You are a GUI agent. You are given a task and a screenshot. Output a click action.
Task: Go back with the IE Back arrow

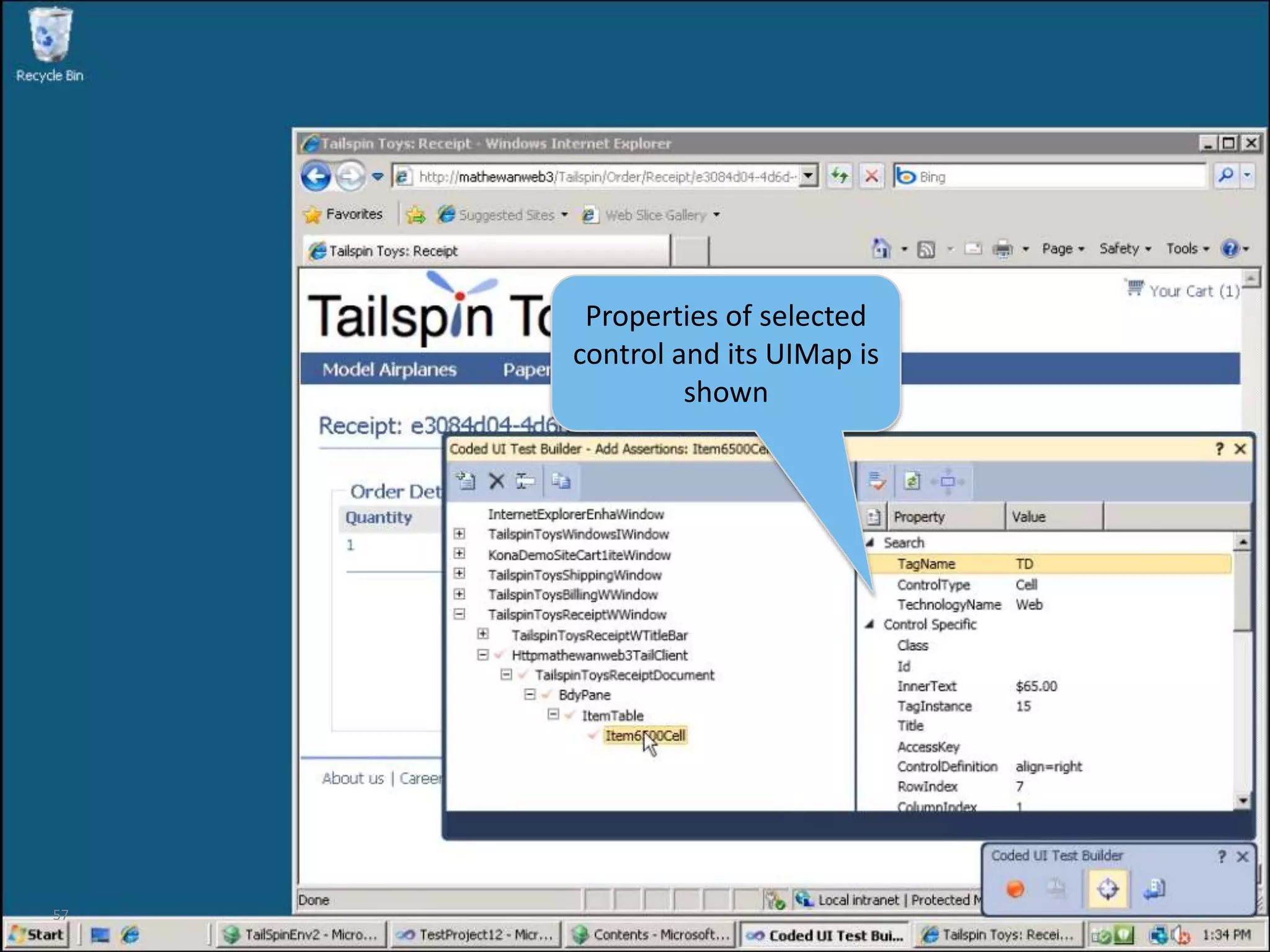tap(316, 177)
